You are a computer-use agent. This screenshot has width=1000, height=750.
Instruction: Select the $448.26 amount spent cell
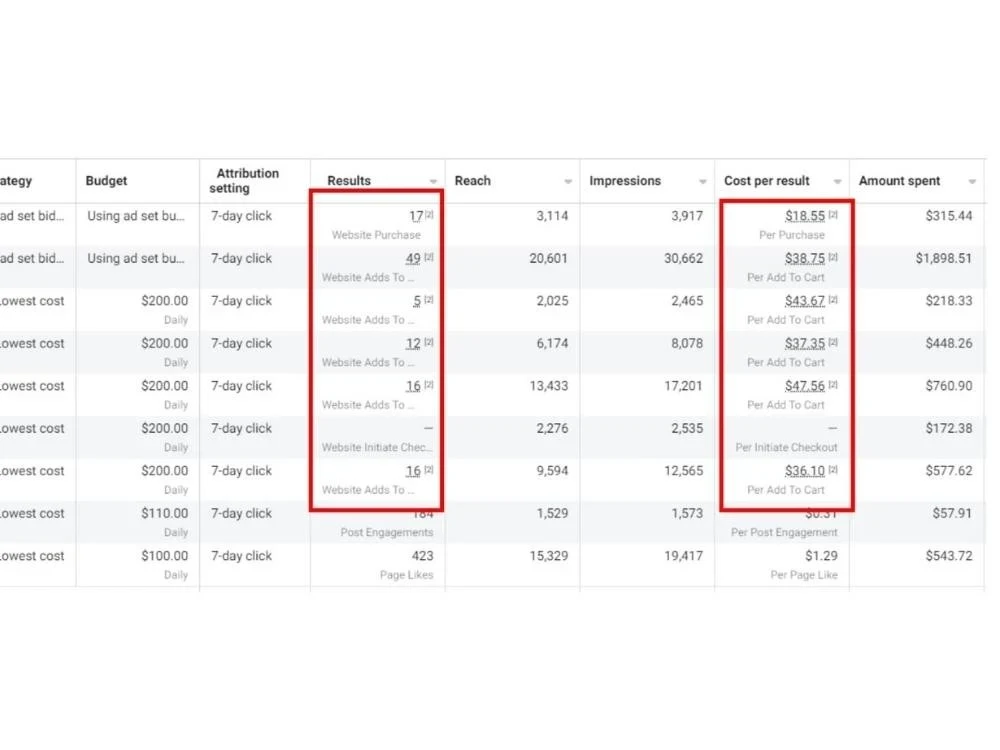click(949, 343)
